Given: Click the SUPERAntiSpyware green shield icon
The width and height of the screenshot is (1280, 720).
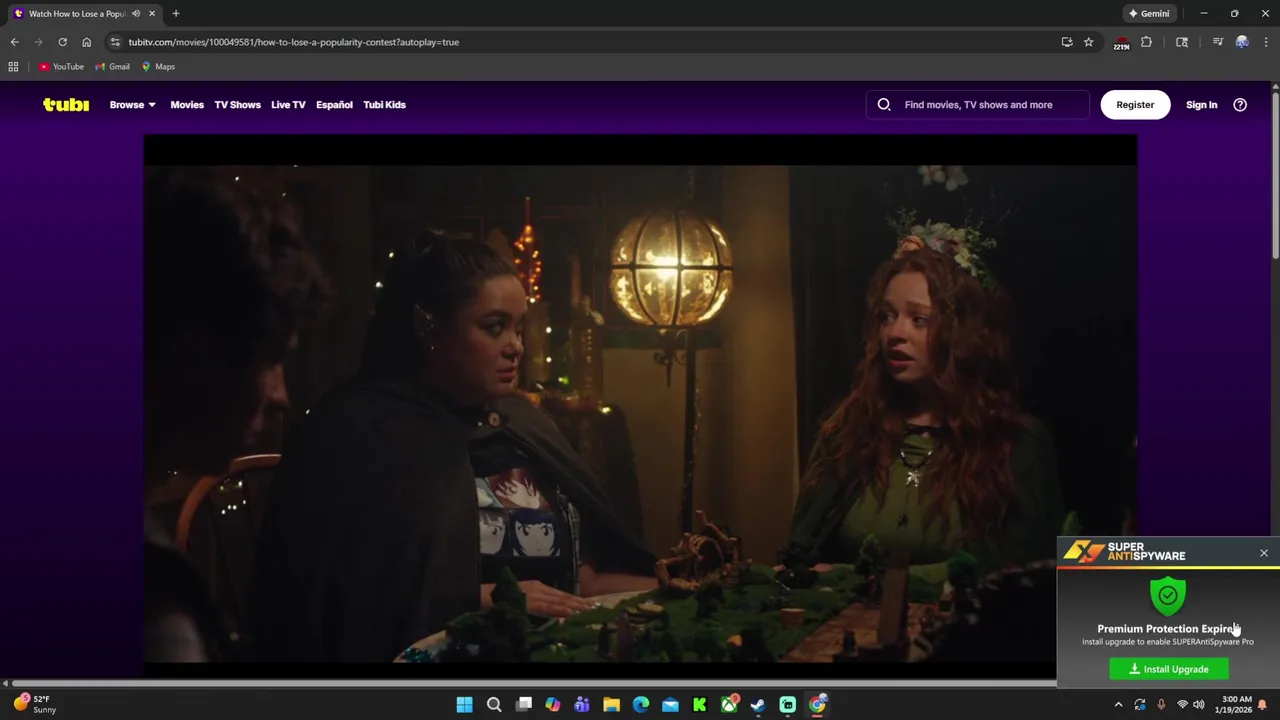Looking at the screenshot, I should click(1167, 596).
